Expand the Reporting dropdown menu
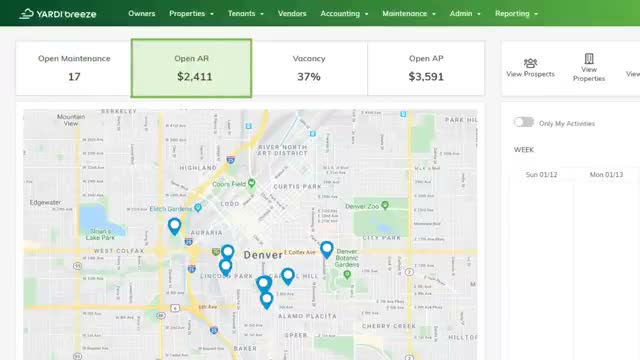The image size is (640, 360). 516,13
